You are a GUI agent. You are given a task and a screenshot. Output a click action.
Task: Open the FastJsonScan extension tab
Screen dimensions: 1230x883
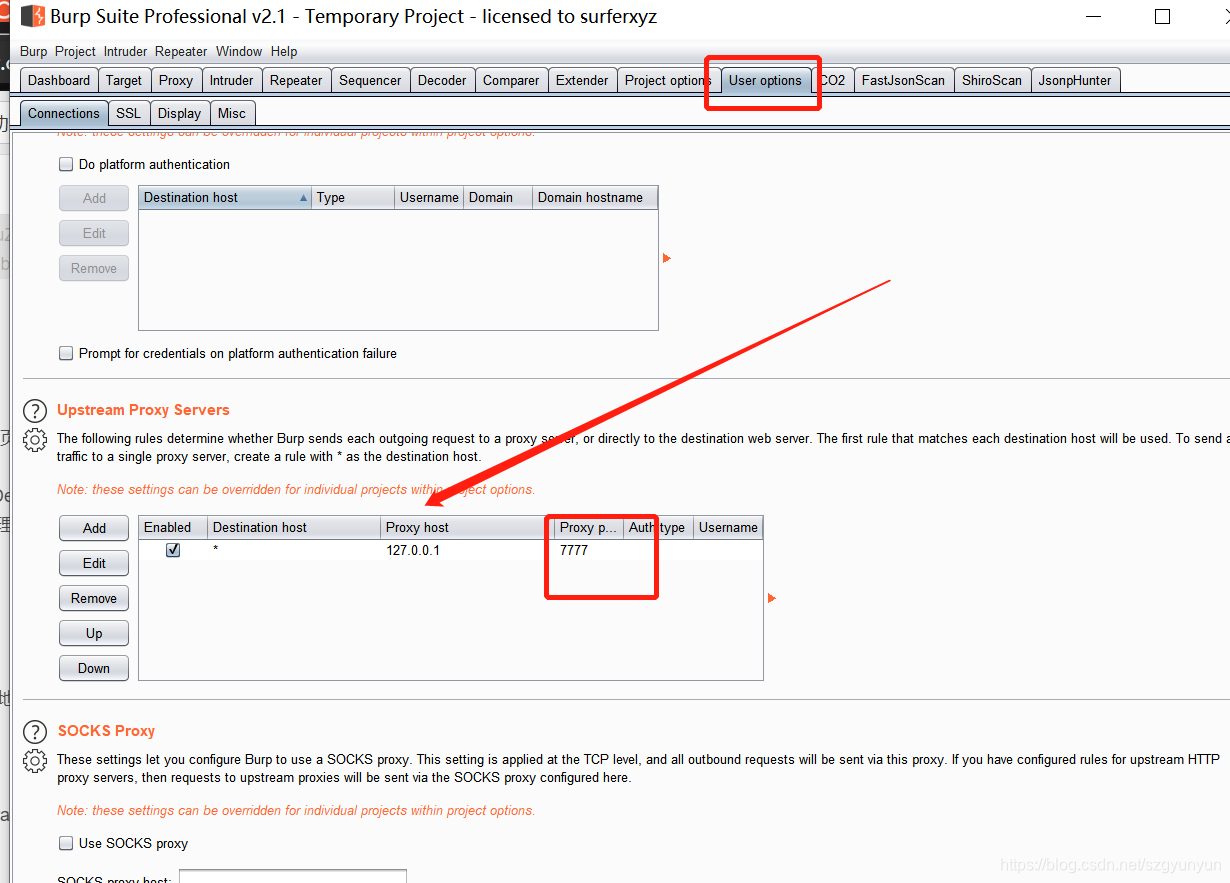[903, 80]
